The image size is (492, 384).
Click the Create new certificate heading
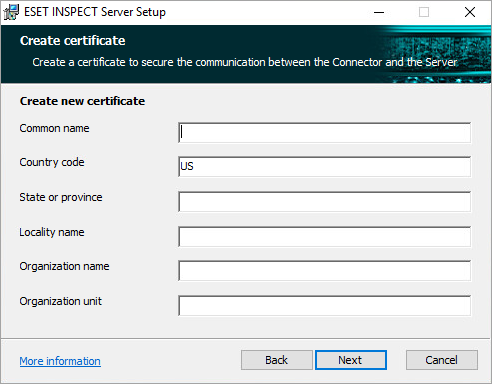[x=82, y=101]
